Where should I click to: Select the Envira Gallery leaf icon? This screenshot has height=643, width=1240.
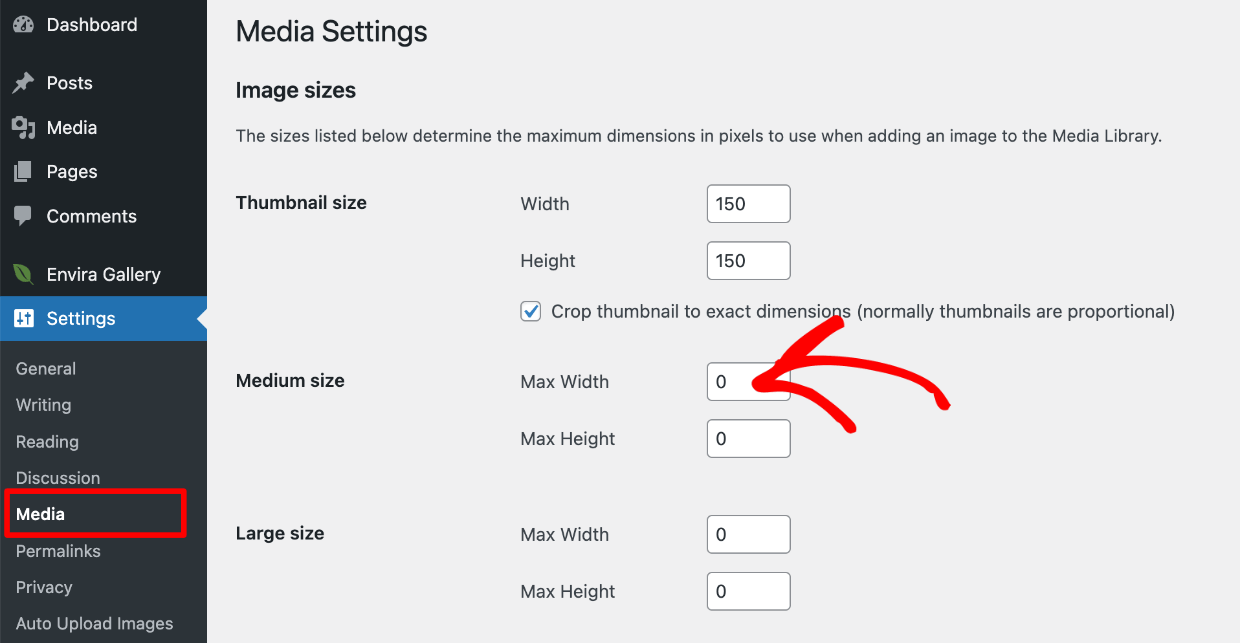click(22, 273)
